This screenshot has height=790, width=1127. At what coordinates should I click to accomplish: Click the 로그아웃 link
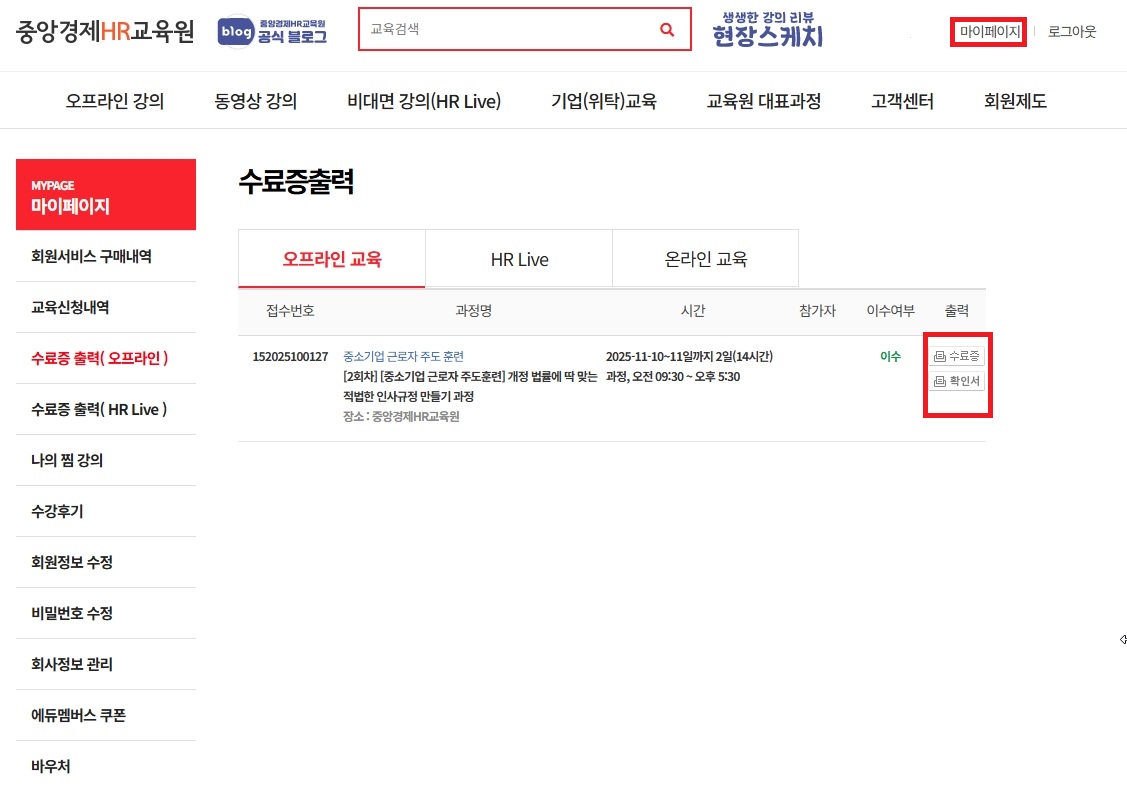point(1072,32)
